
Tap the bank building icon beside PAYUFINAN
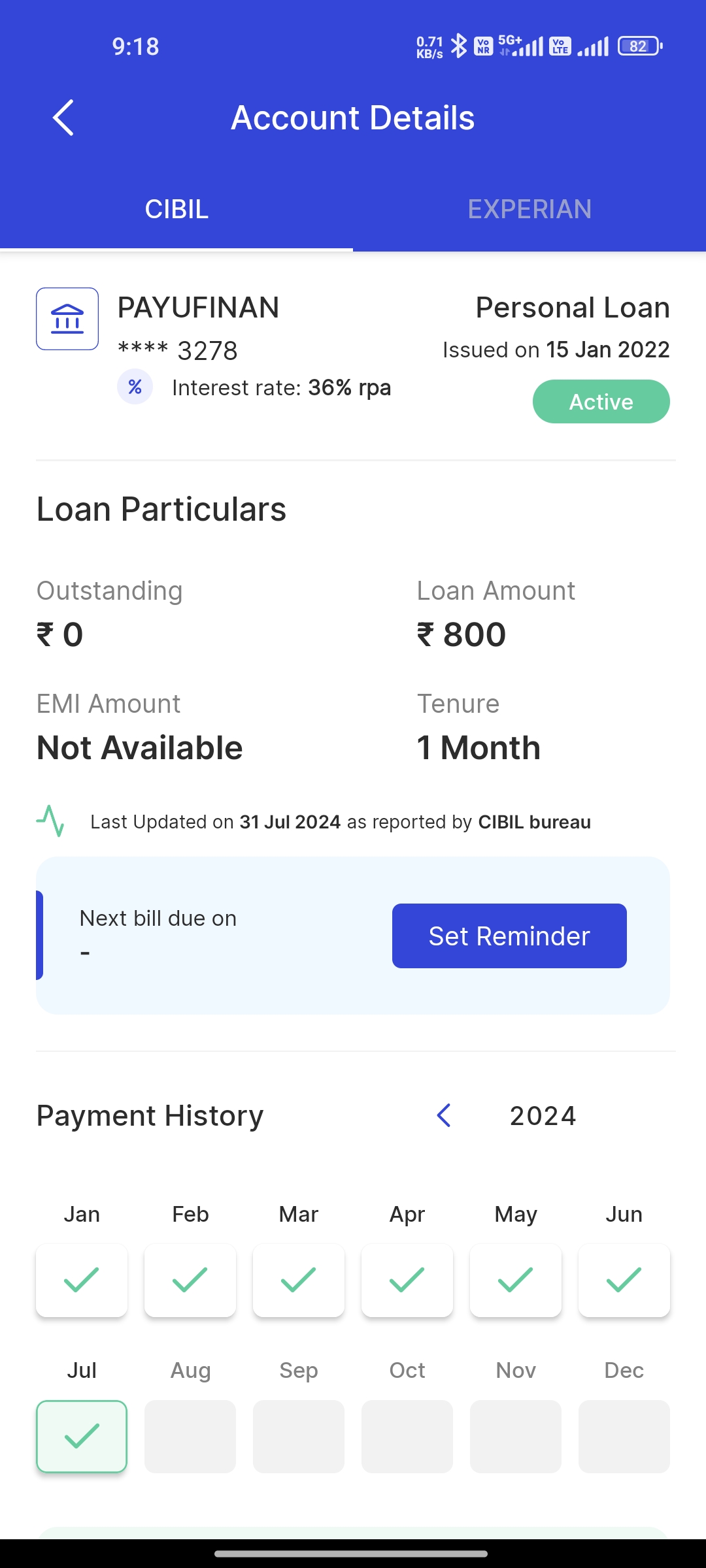pyautogui.click(x=67, y=319)
